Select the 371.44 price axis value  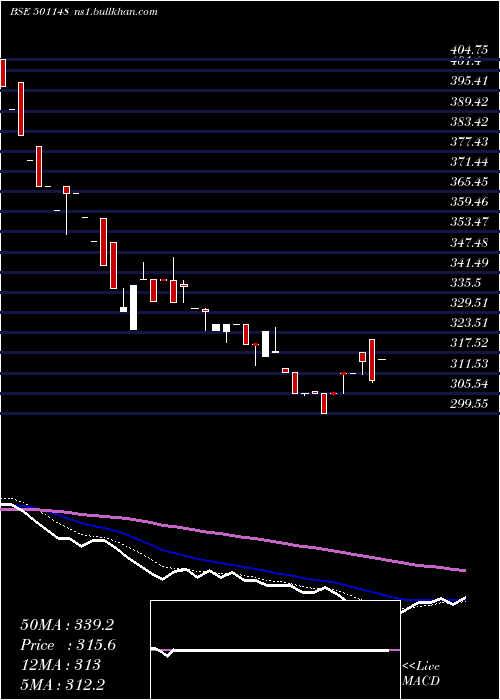[469, 162]
